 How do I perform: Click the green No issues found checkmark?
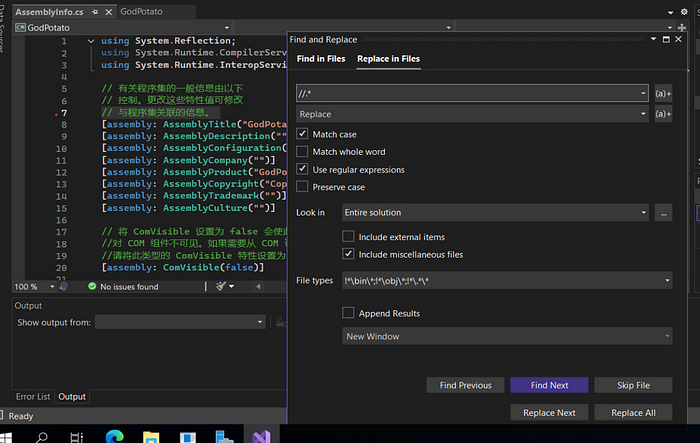click(92, 286)
